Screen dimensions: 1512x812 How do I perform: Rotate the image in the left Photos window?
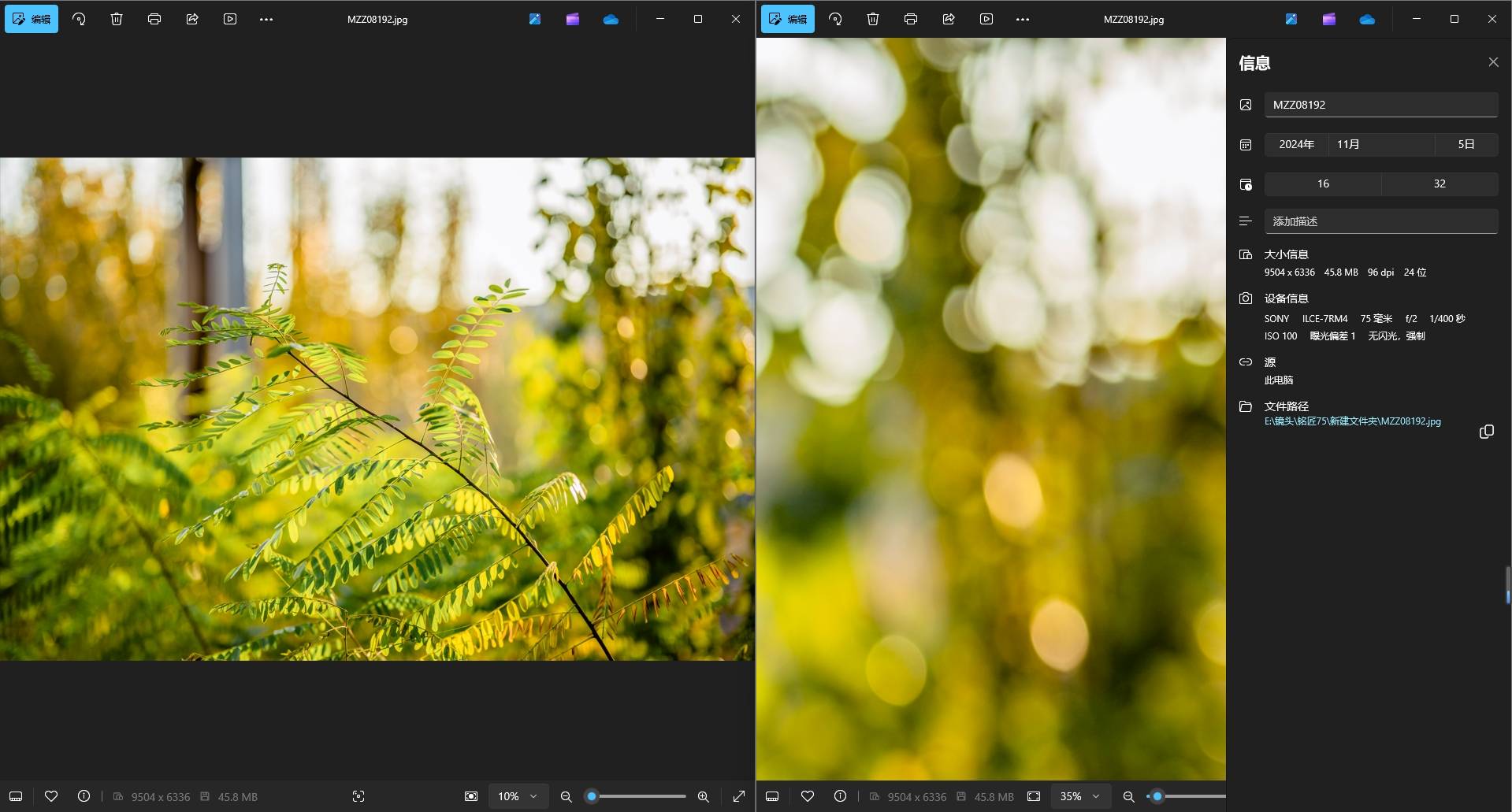point(79,19)
